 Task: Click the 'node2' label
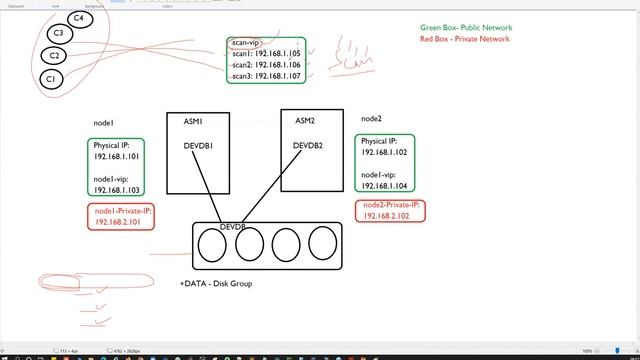(371, 119)
